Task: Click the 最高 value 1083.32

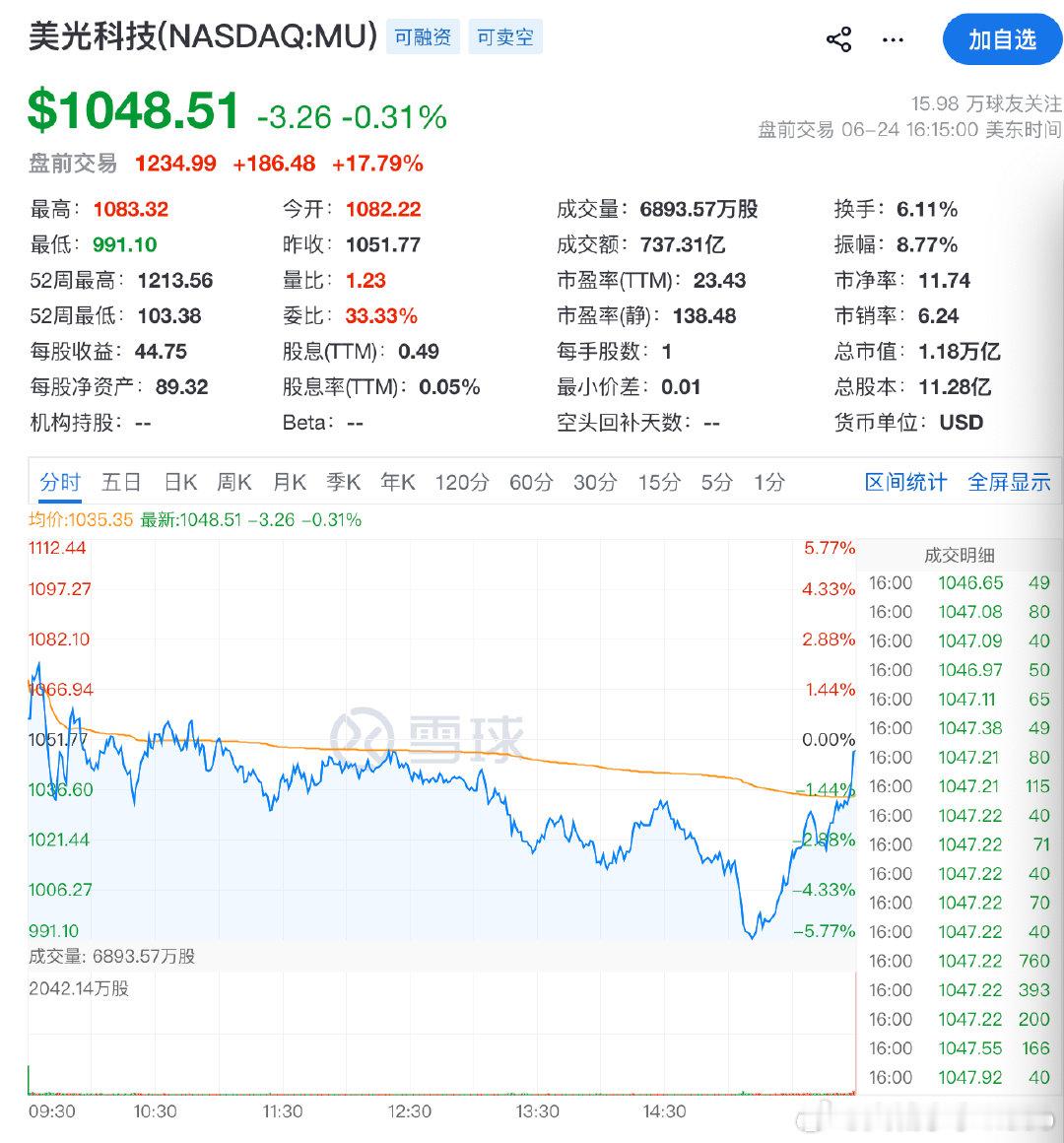Action: 131,209
